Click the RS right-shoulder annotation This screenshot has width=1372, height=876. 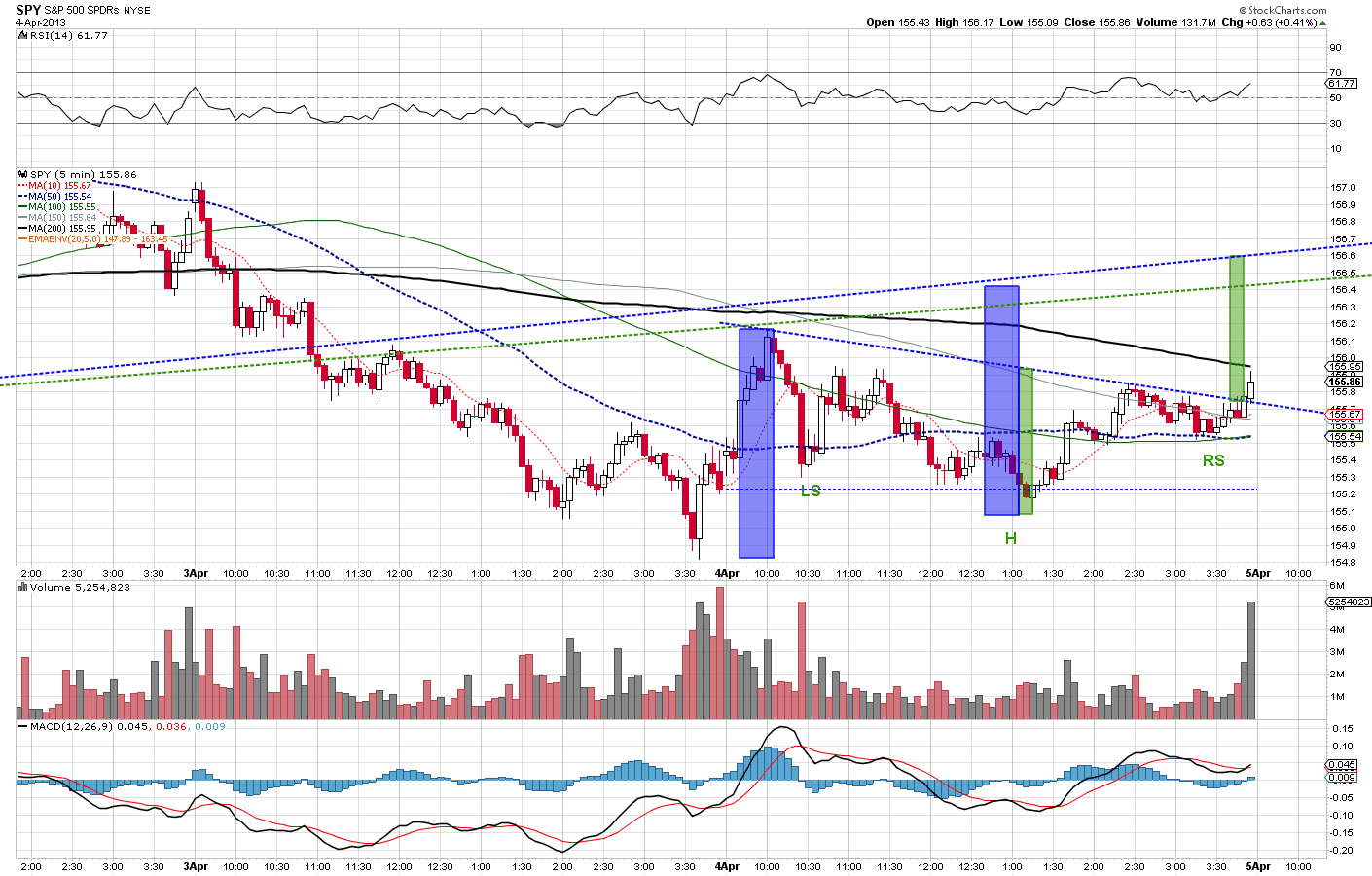[1213, 460]
